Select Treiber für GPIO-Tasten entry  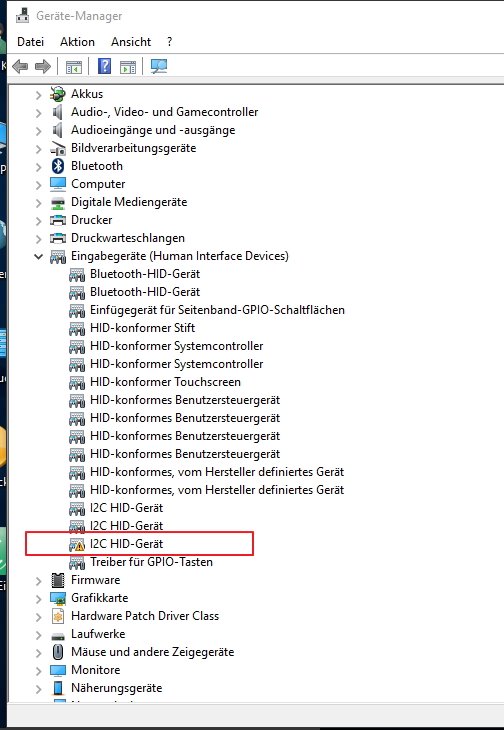[151, 562]
